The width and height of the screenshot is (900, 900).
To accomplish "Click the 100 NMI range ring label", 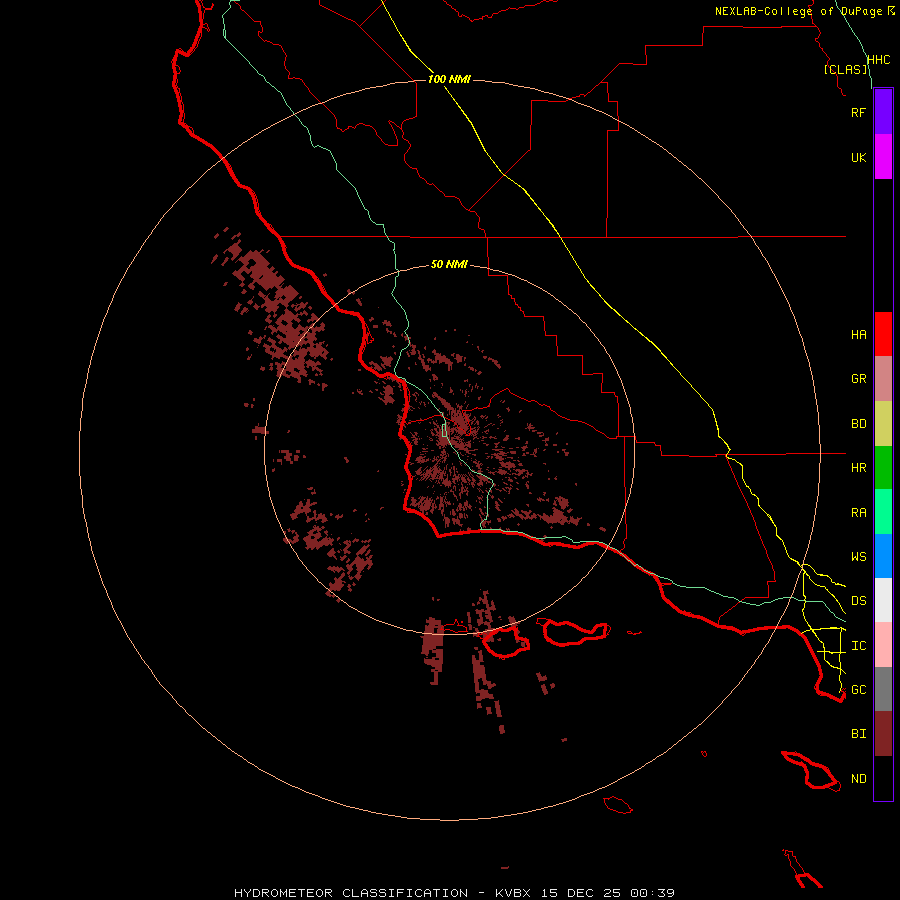I will [449, 79].
